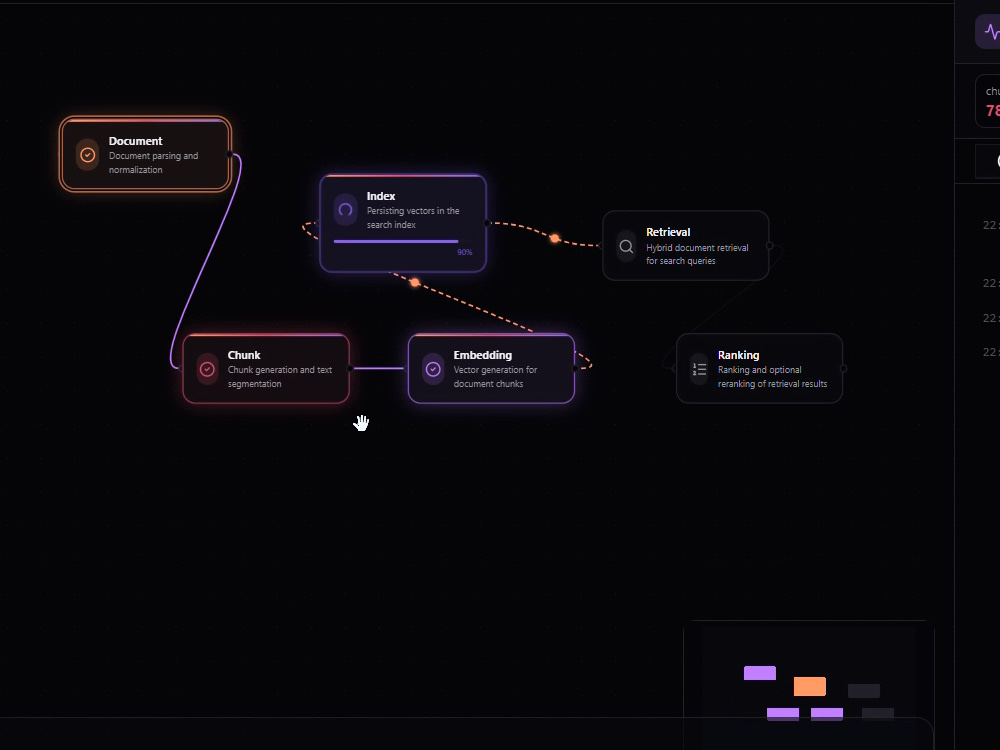The width and height of the screenshot is (1000, 750).
Task: Click 'Hybrid document retrieval for search queries' text
Action: click(697, 254)
